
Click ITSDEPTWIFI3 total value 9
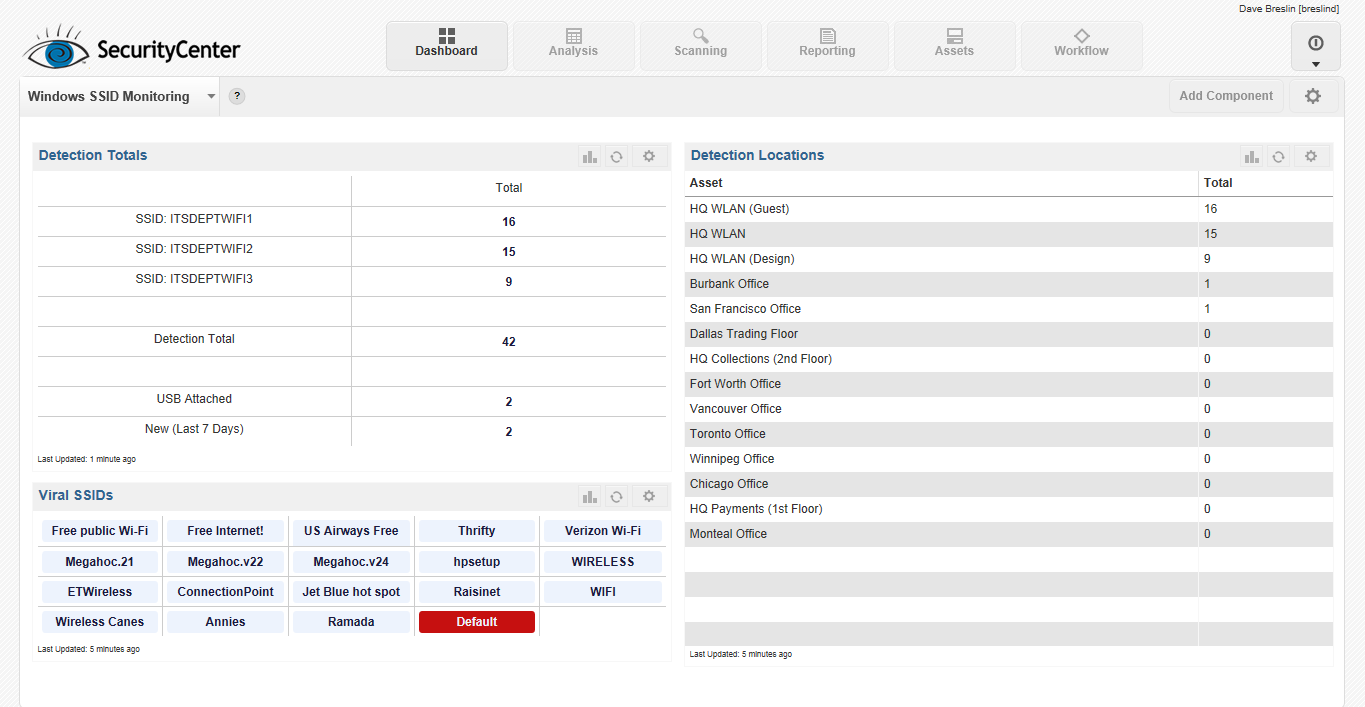[509, 282]
